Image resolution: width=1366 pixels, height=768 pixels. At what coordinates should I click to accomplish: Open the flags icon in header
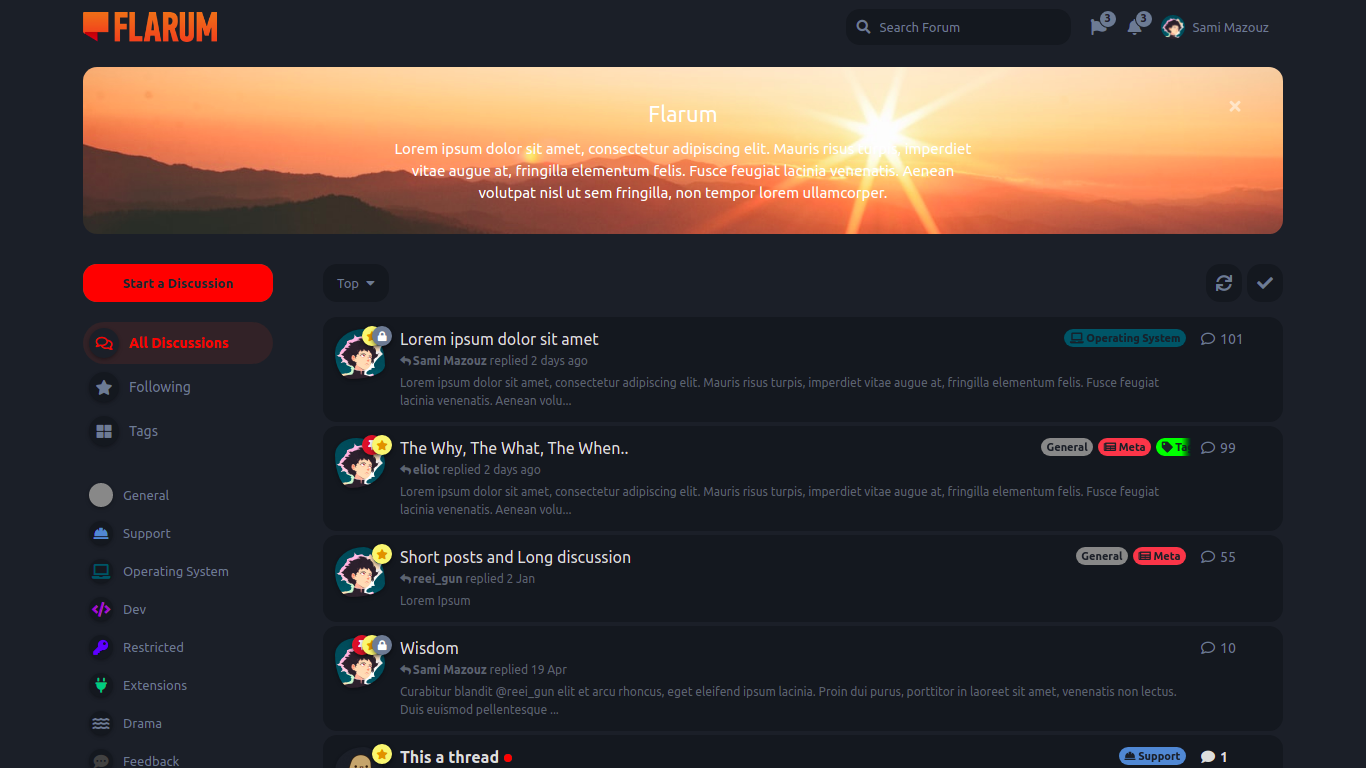pyautogui.click(x=1100, y=27)
